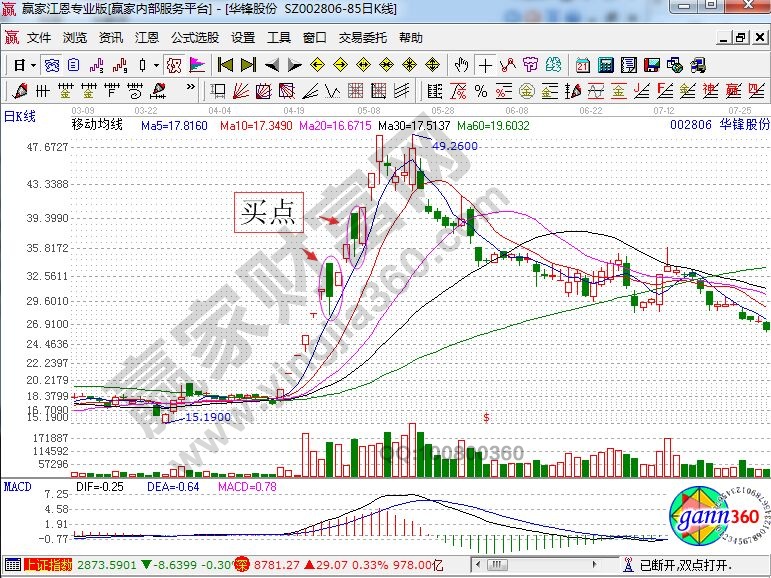Viewport: 771px width, 578px height.
Task: Activate the crosshair cursor tool
Action: coord(485,65)
